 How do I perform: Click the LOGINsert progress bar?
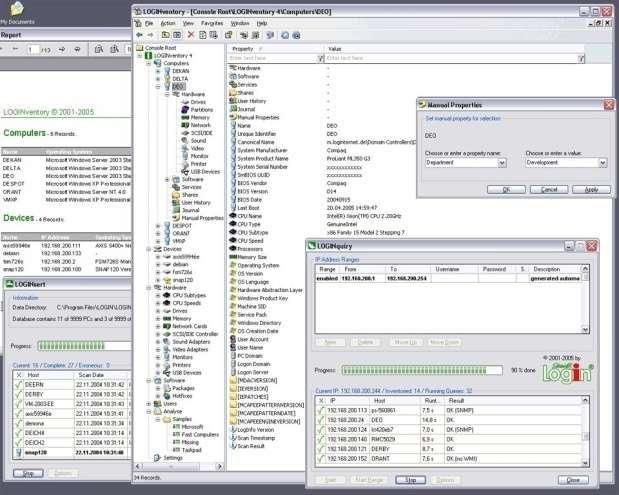pos(84,346)
